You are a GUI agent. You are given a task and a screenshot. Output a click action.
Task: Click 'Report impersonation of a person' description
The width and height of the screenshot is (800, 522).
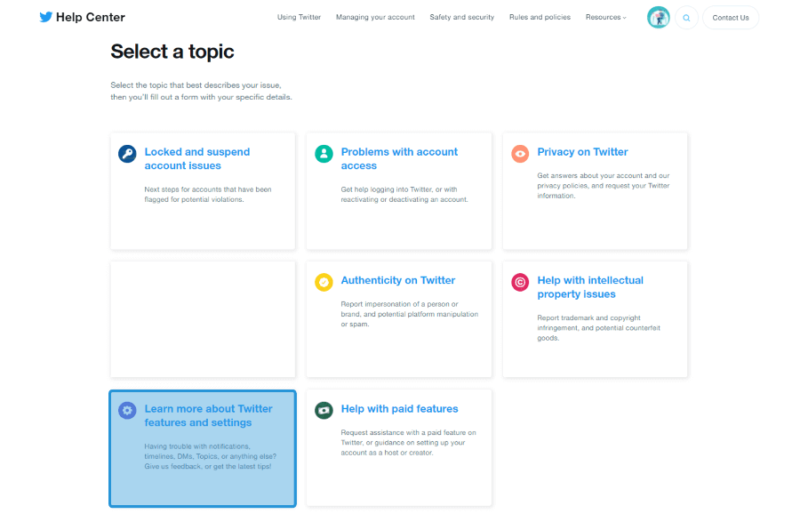(409, 314)
